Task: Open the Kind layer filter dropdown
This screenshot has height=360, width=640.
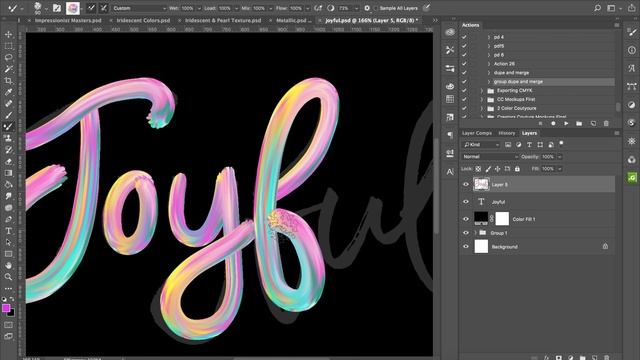Action: [481, 144]
